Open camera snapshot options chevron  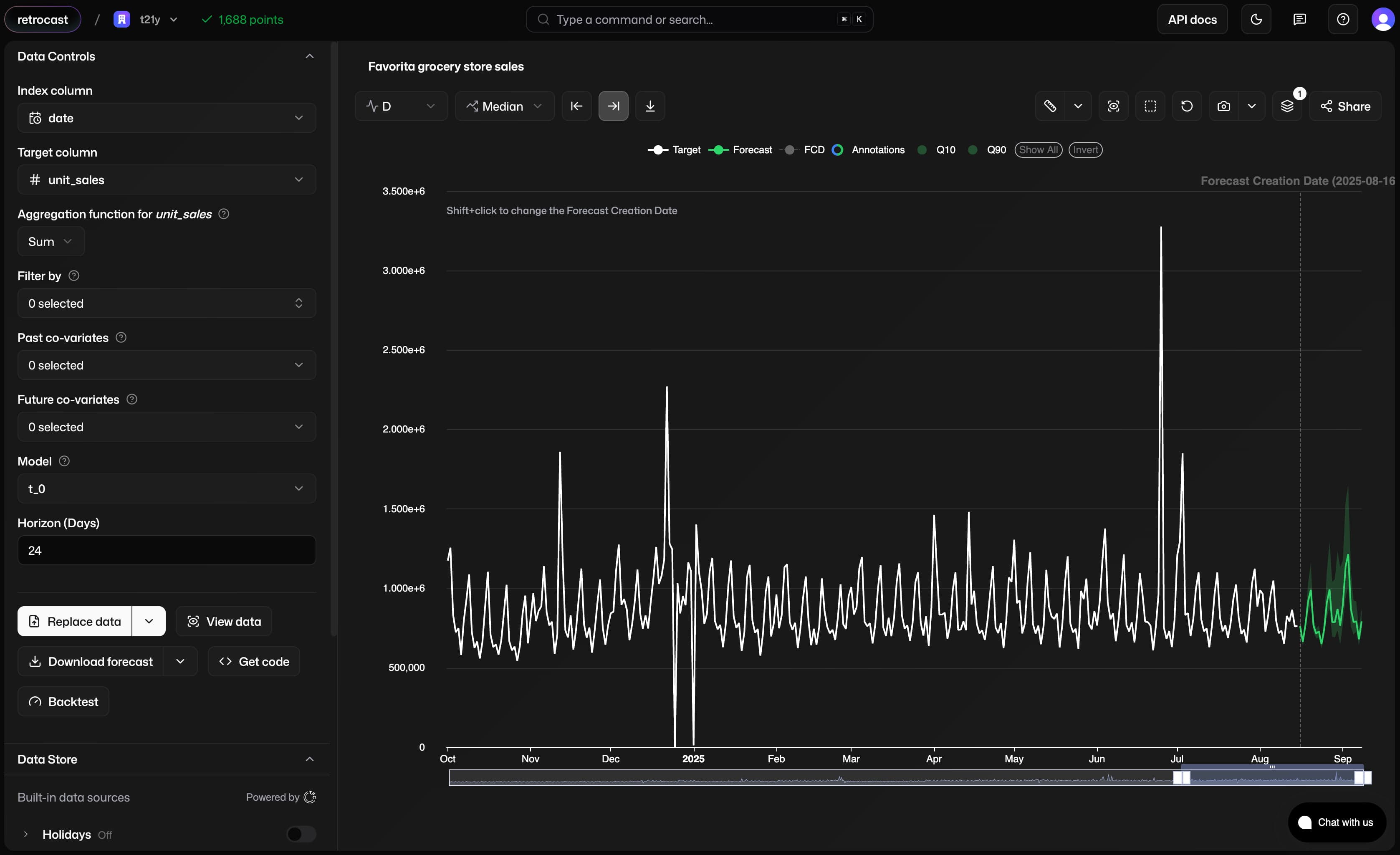pos(1252,106)
